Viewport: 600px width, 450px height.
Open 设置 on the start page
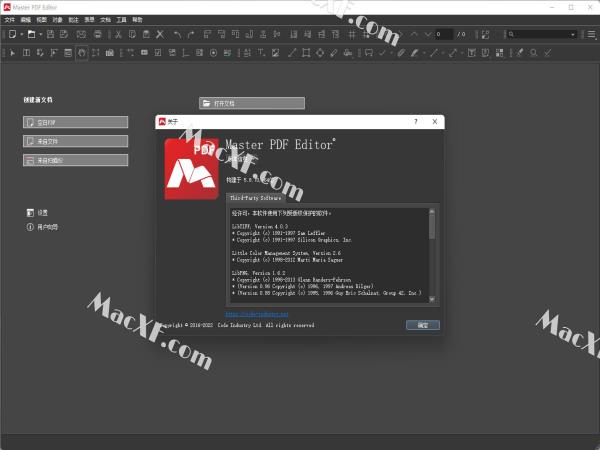tap(37, 212)
